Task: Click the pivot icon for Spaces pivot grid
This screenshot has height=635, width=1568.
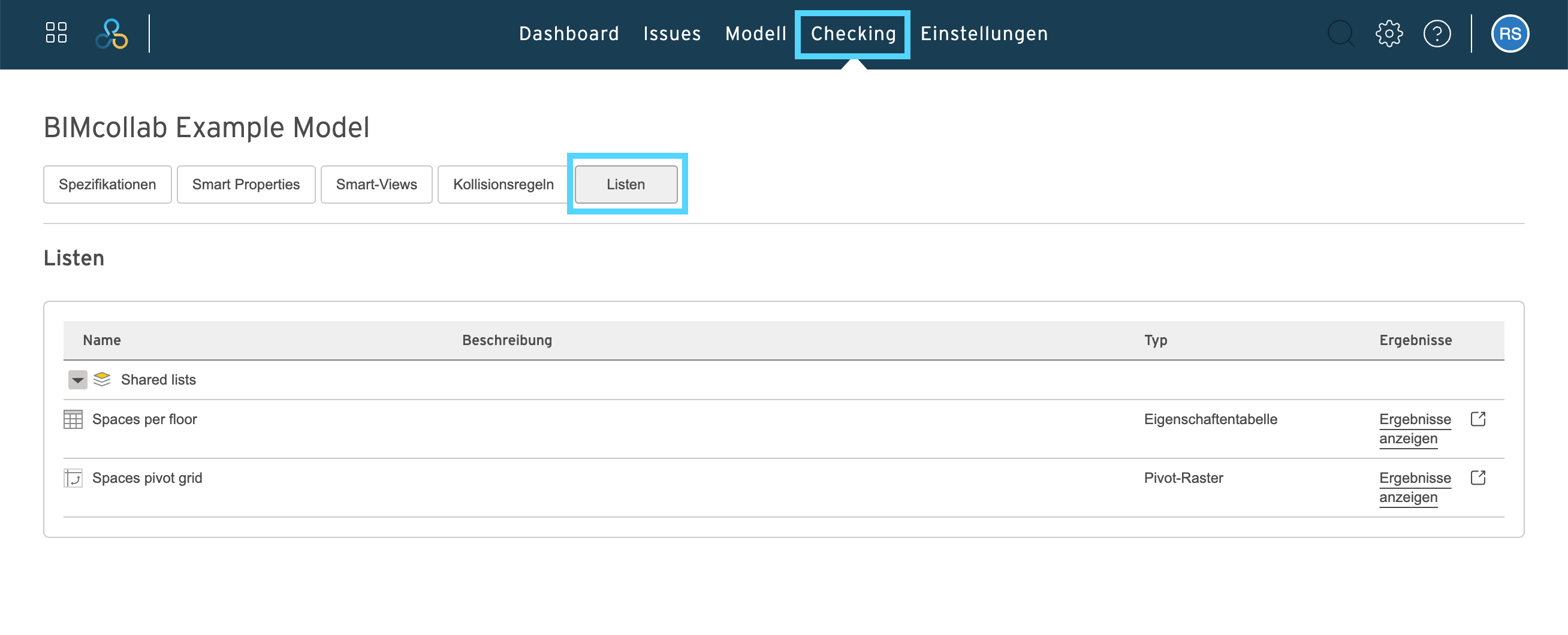Action: point(73,478)
